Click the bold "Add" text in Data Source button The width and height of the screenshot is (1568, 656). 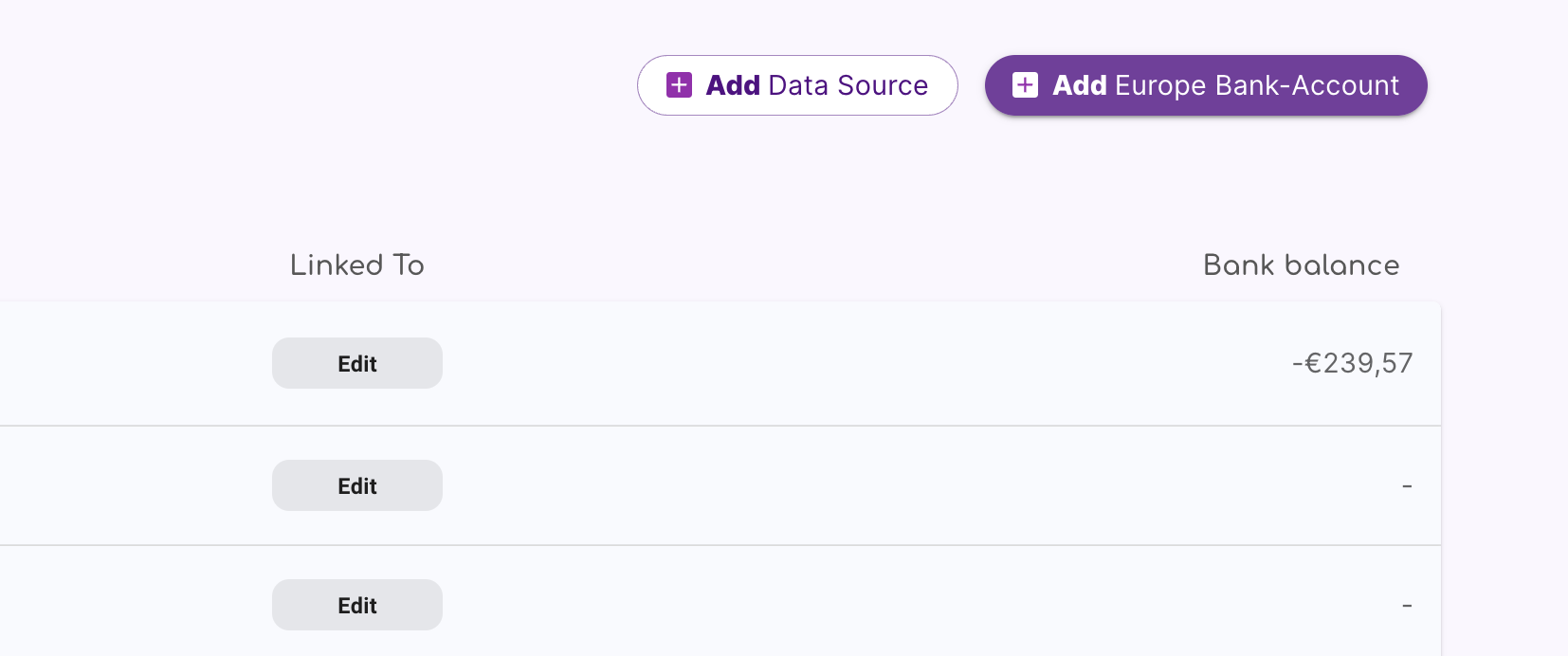tap(733, 85)
